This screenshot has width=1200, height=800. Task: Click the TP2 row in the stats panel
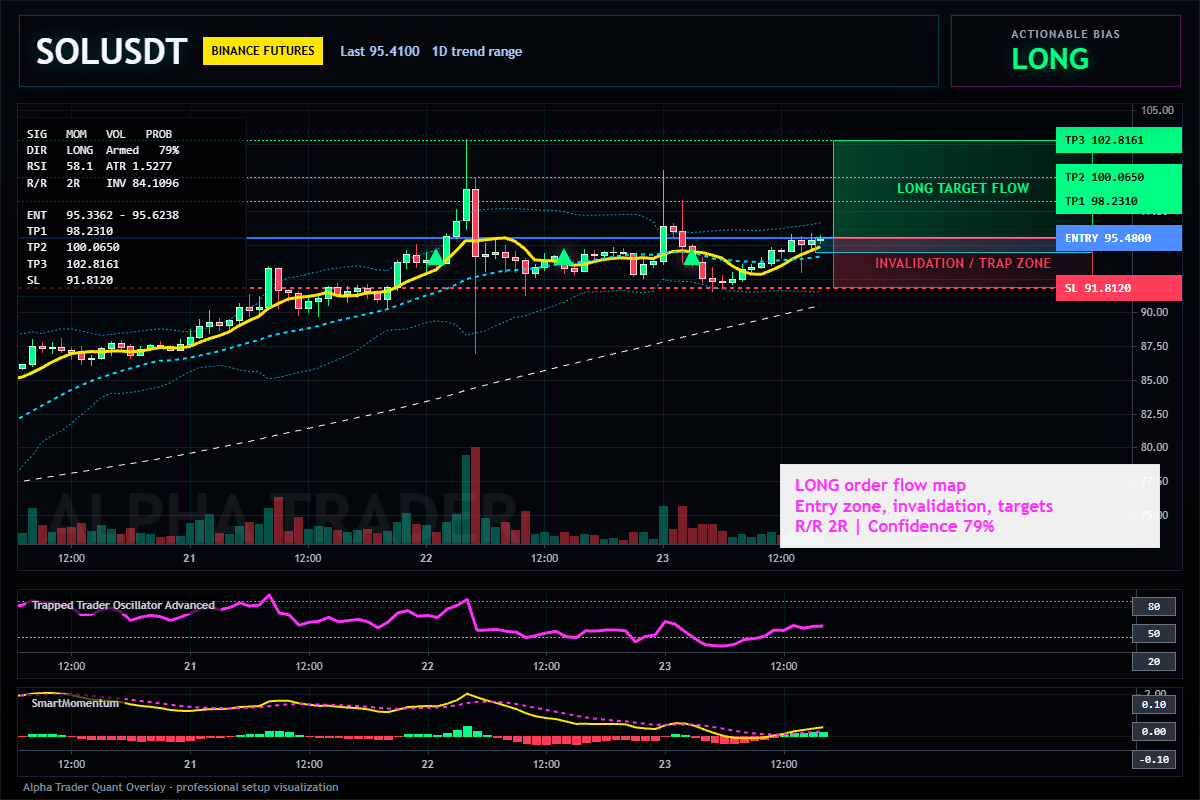click(x=73, y=247)
